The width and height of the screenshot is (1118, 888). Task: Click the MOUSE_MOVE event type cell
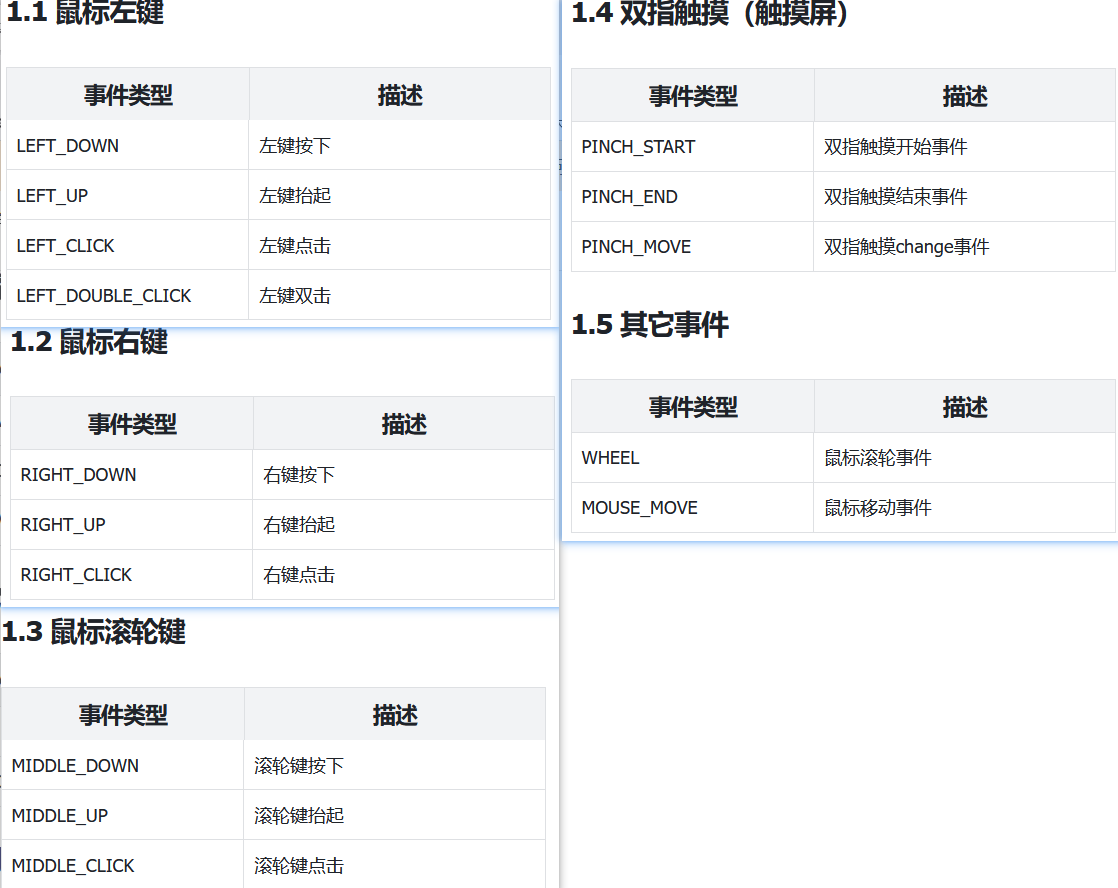point(639,508)
